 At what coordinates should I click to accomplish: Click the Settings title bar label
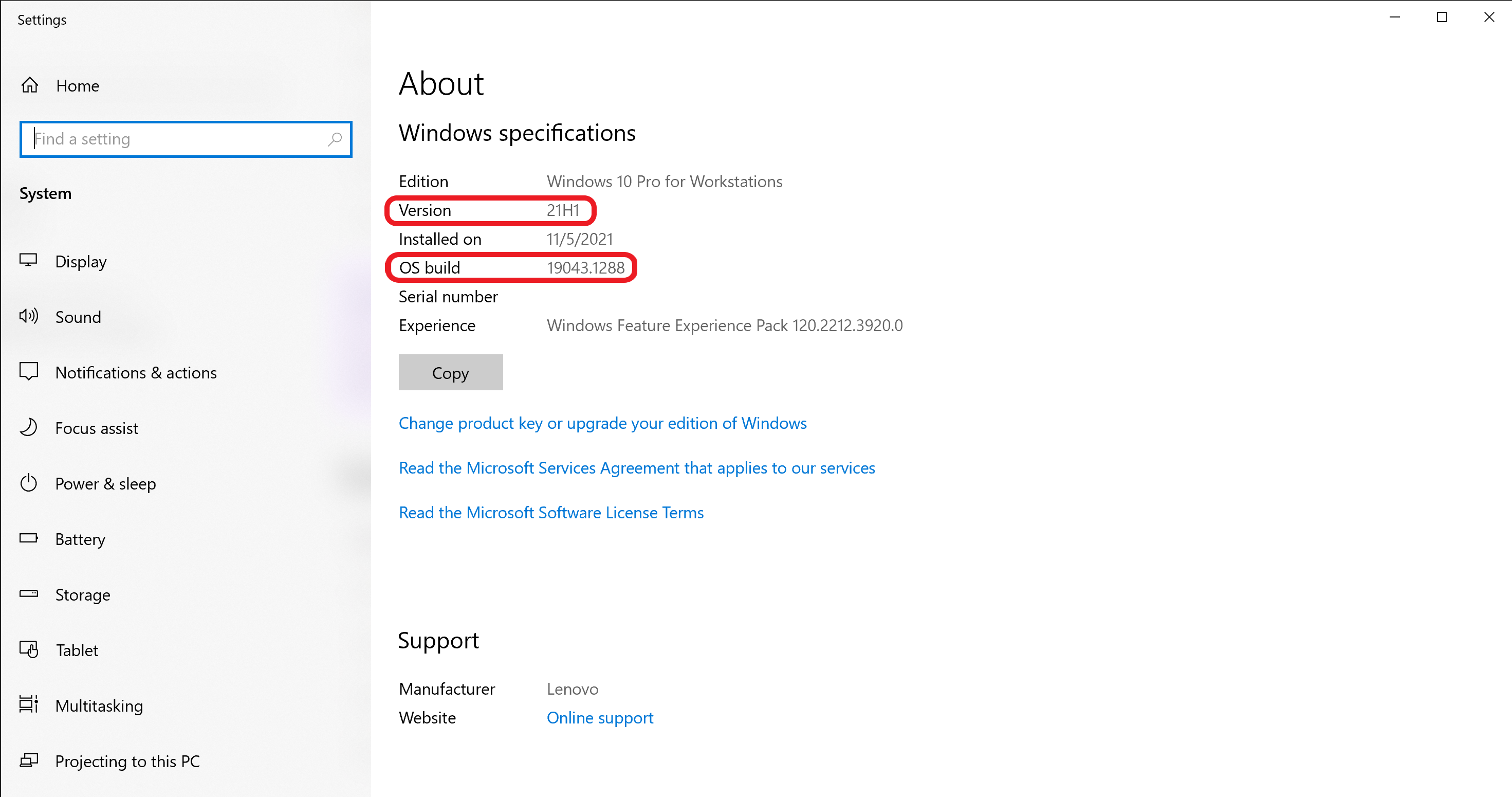(x=42, y=20)
